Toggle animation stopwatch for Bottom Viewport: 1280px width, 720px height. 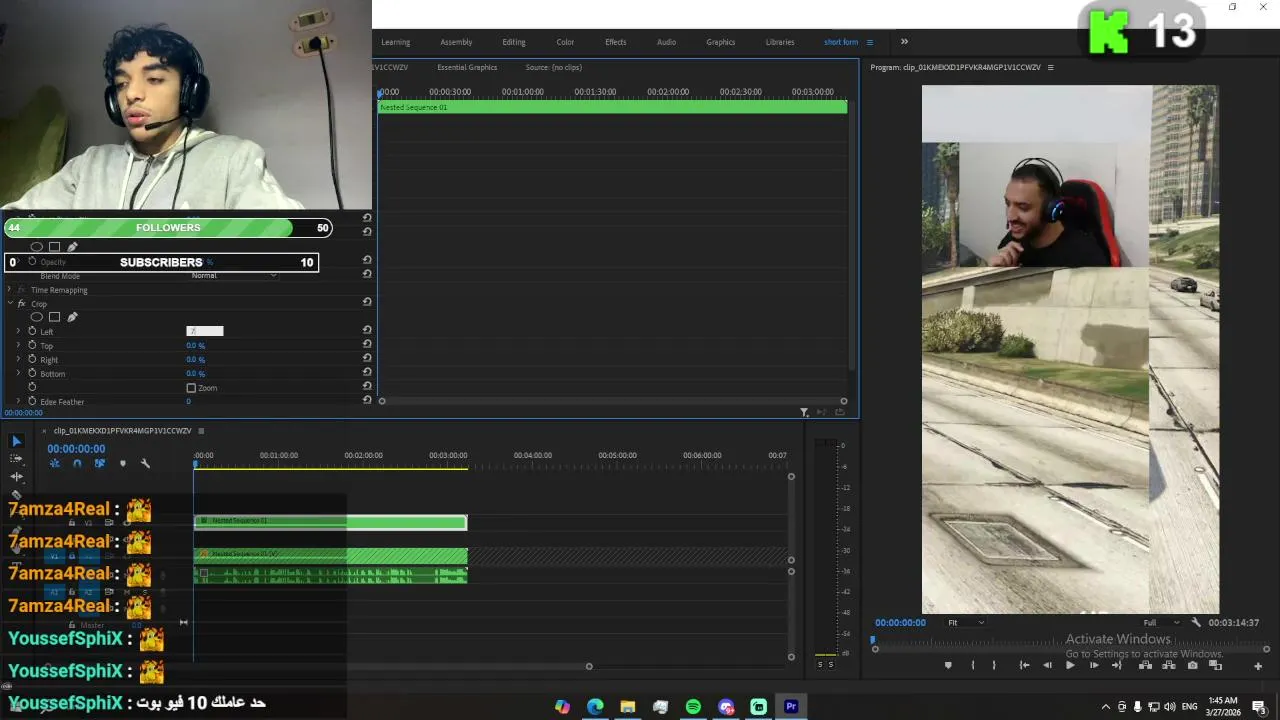point(32,373)
